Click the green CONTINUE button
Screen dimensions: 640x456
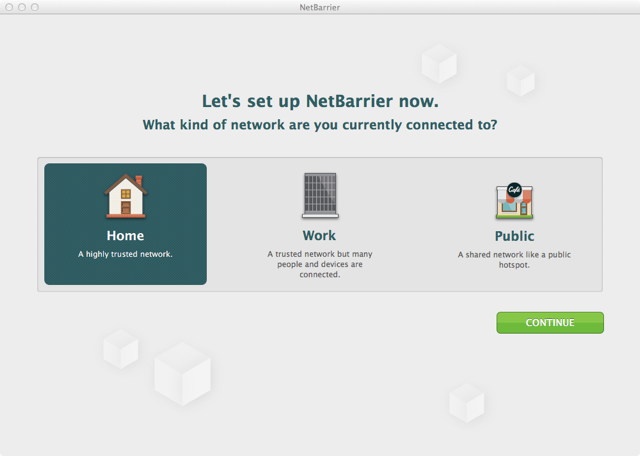coord(550,323)
